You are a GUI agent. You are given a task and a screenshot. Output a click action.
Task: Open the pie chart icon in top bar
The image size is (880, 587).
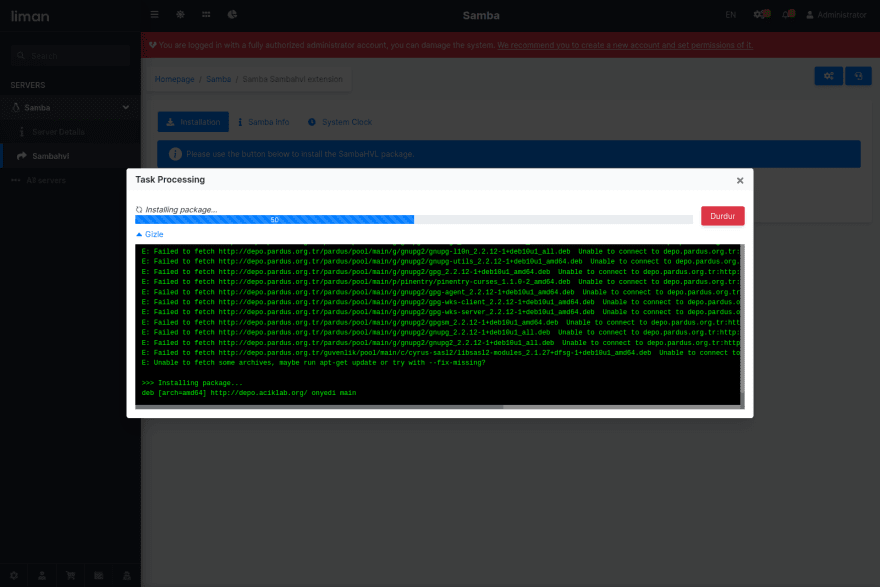coord(232,15)
